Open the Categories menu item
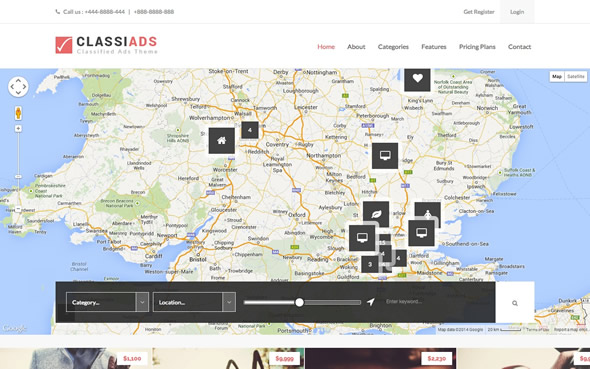The width and height of the screenshot is (590, 369). tap(393, 47)
